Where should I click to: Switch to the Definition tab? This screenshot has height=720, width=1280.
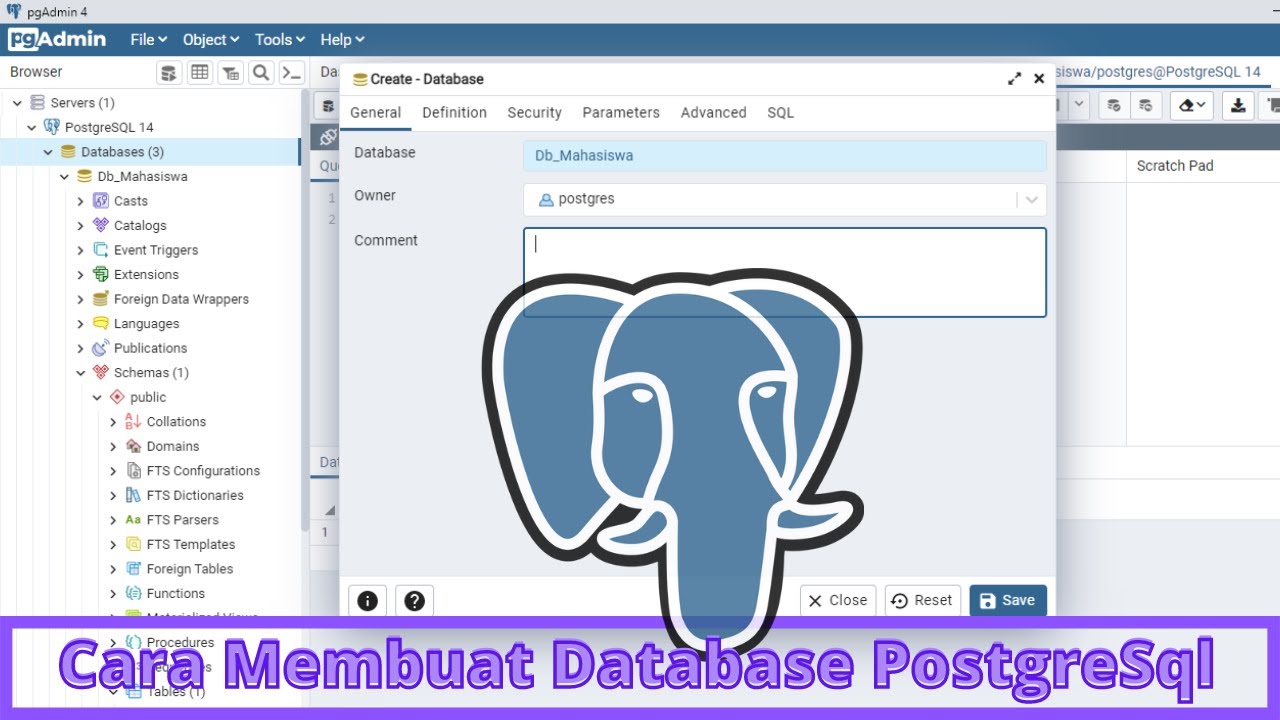pyautogui.click(x=454, y=113)
